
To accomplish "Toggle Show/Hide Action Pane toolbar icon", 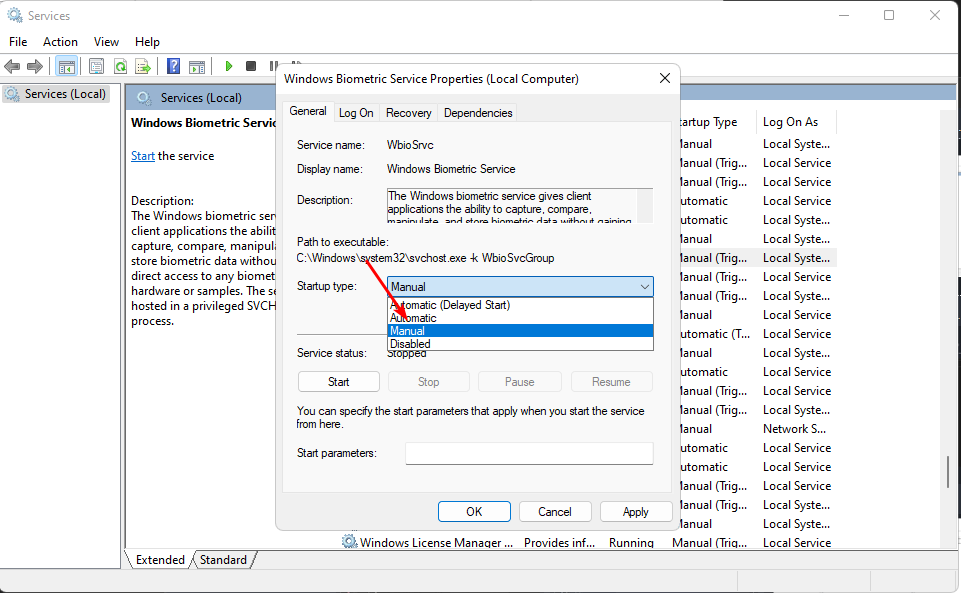I will pyautogui.click(x=197, y=66).
